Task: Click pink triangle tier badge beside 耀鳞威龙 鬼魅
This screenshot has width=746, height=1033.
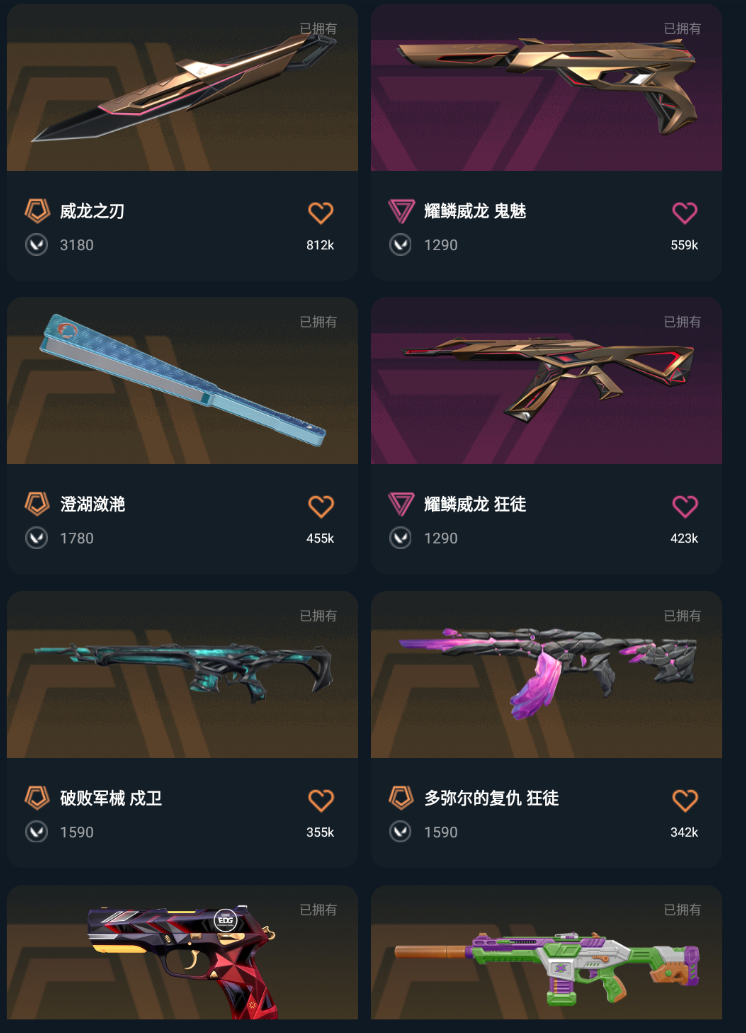Action: click(401, 211)
